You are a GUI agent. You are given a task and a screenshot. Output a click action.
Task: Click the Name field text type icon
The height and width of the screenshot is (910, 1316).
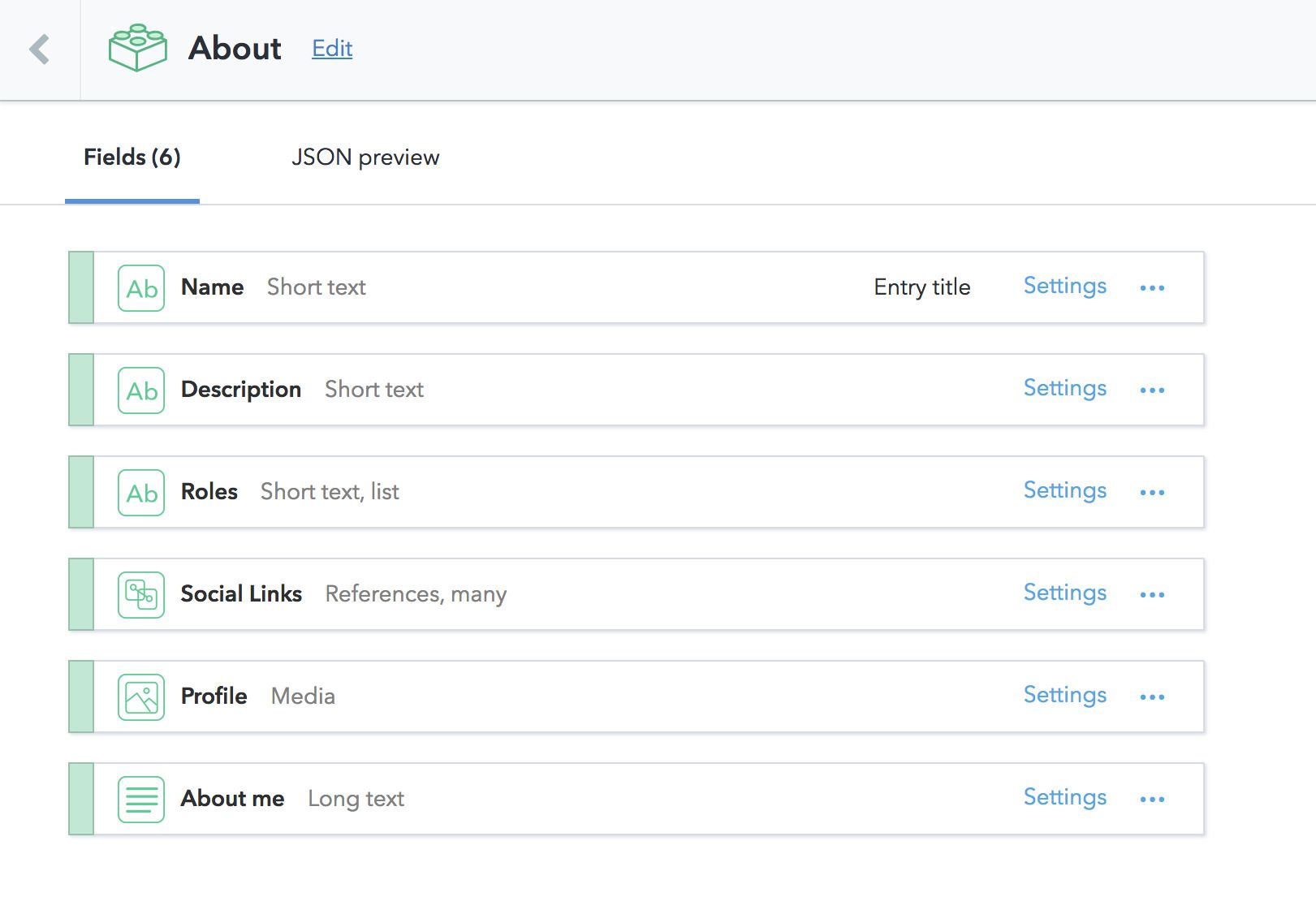pos(141,288)
